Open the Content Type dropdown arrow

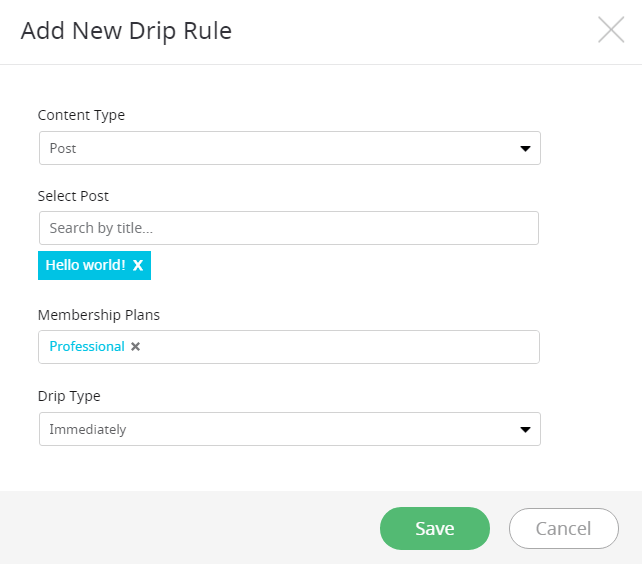(525, 148)
